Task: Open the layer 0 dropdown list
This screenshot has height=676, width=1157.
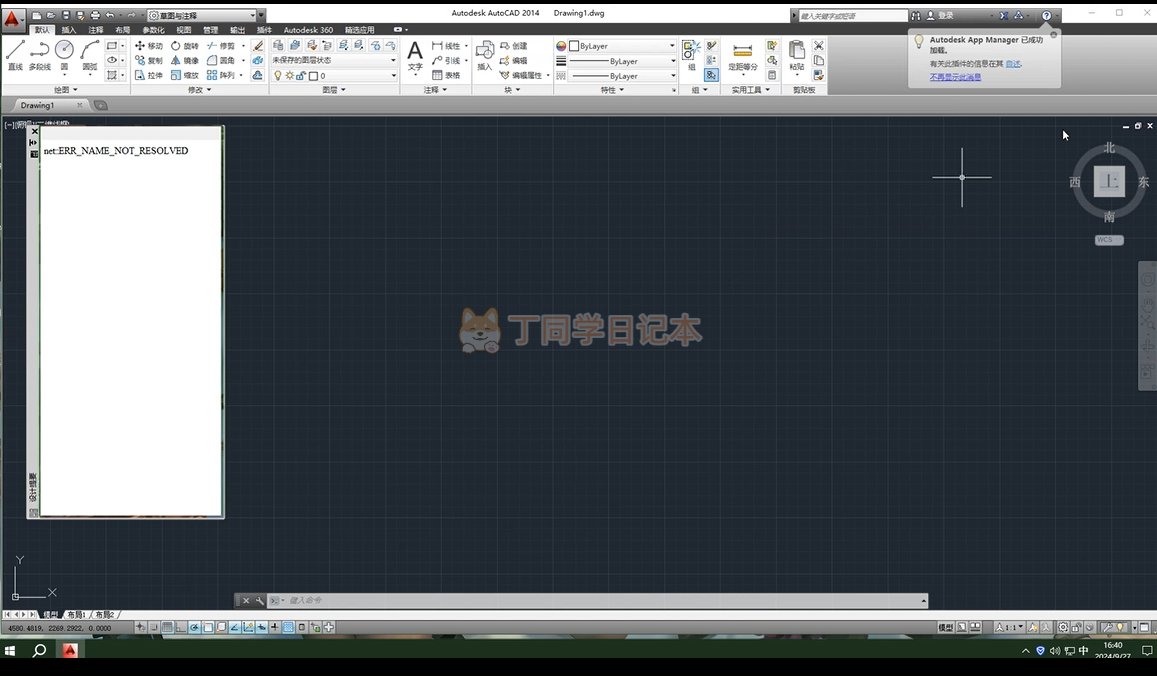Action: click(x=334, y=75)
